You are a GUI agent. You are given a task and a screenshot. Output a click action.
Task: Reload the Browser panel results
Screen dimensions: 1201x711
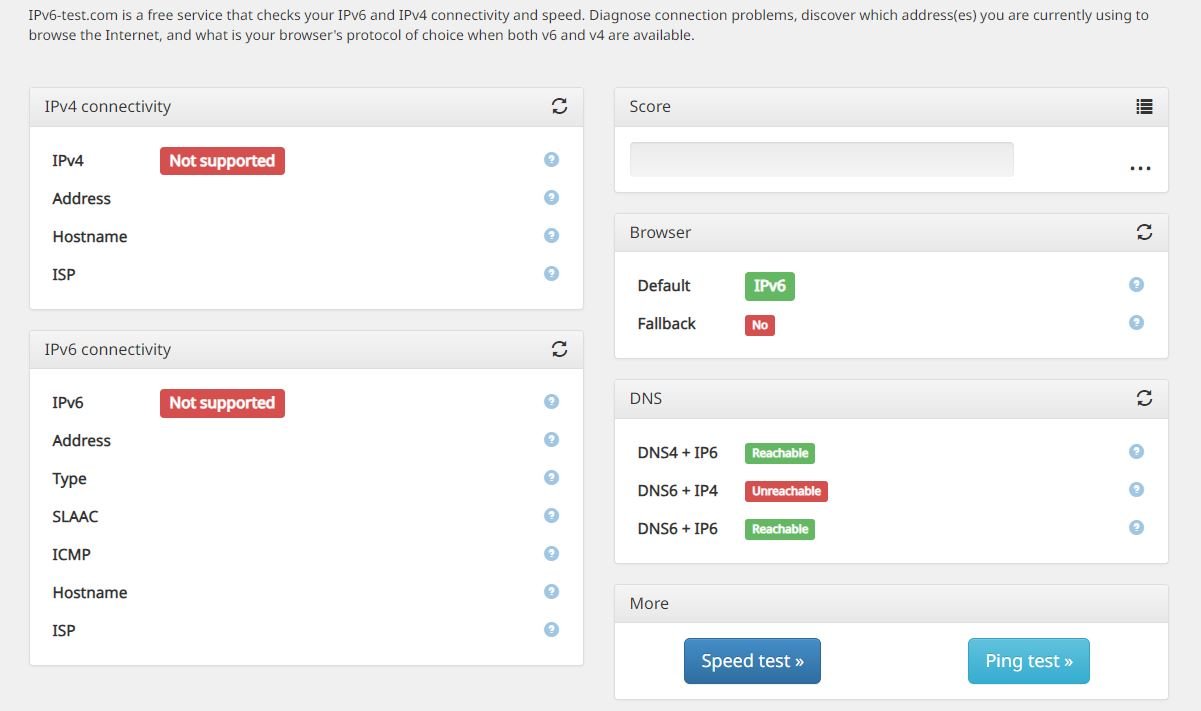tap(1144, 232)
